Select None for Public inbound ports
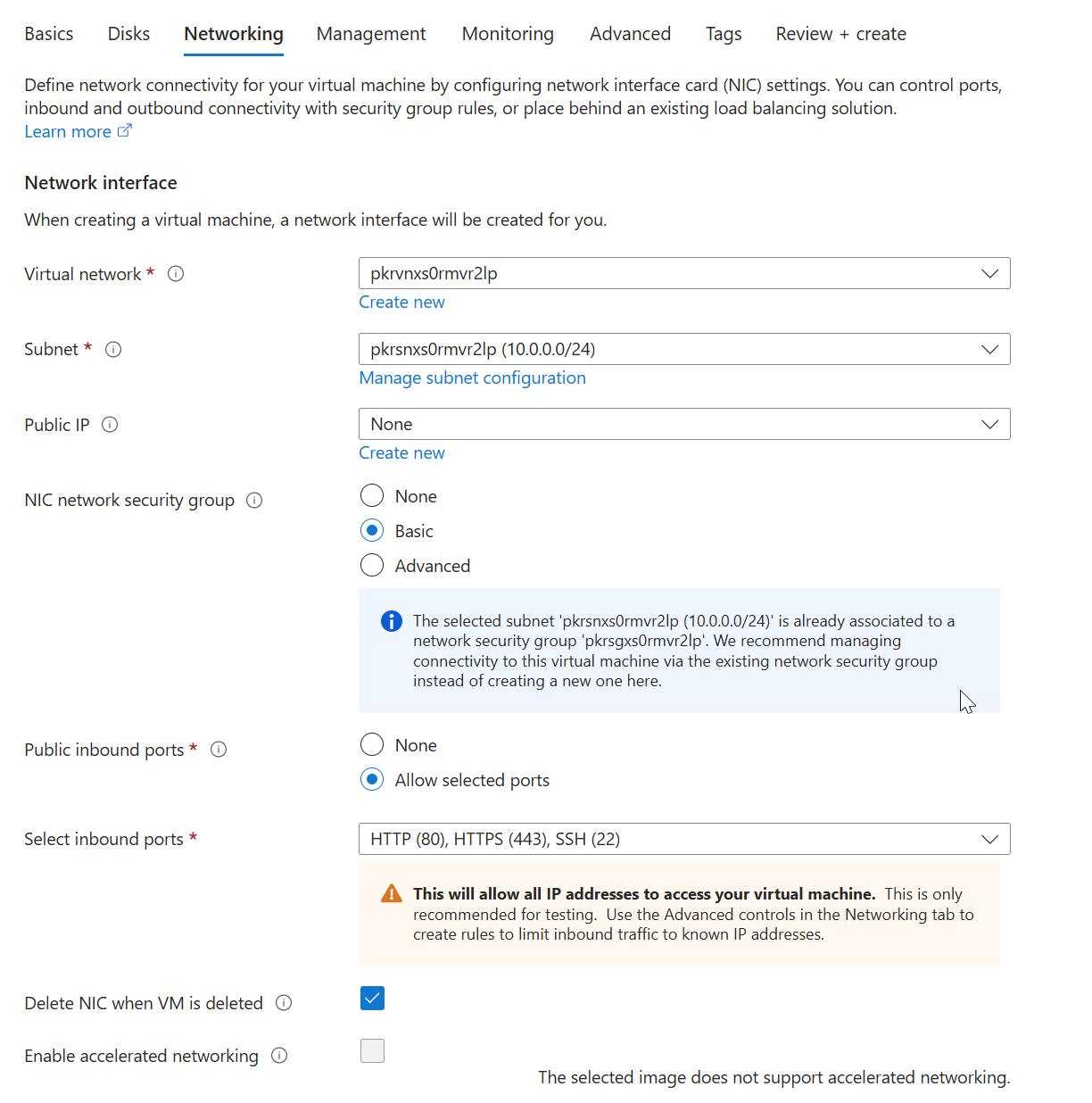 click(372, 745)
